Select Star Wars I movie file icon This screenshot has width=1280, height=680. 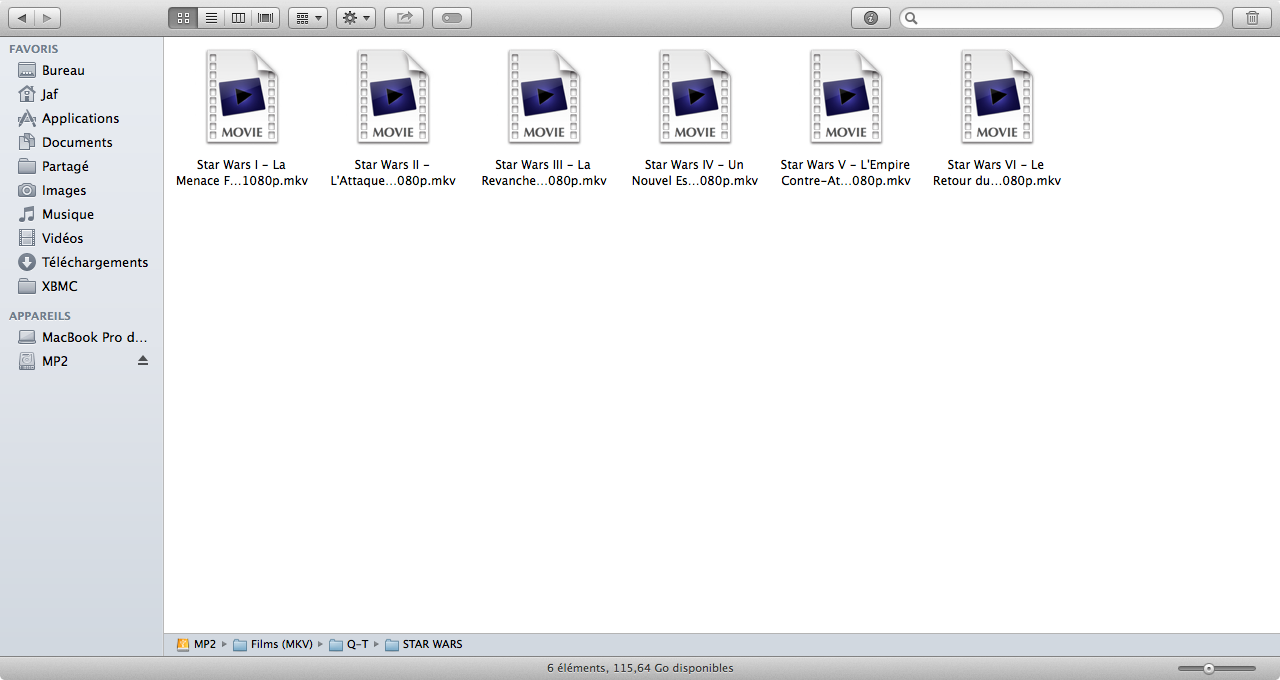point(242,97)
